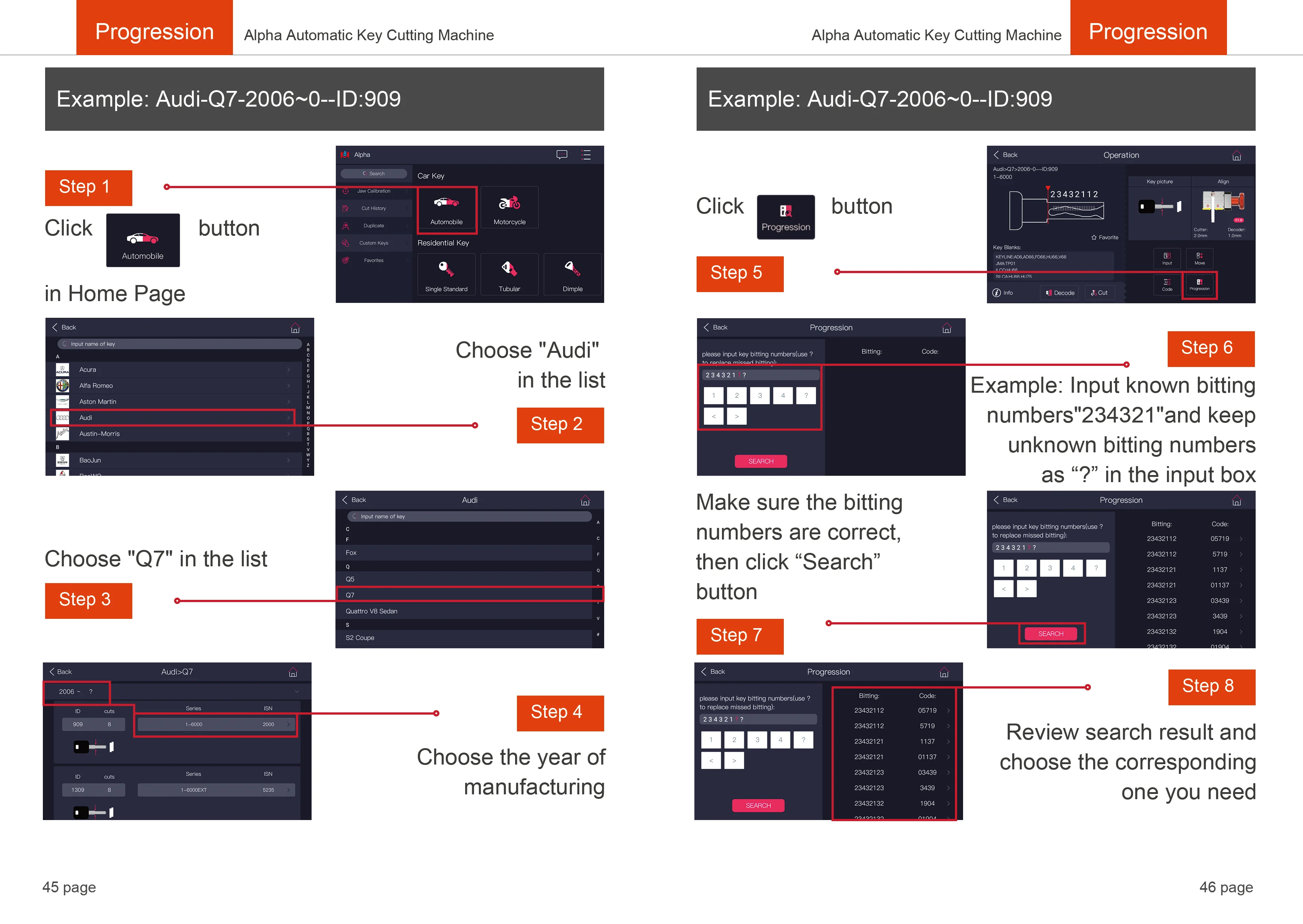Toggle the Favorite star on Operation screen
Image resolution: width=1303 pixels, height=924 pixels.
pos(1104,237)
